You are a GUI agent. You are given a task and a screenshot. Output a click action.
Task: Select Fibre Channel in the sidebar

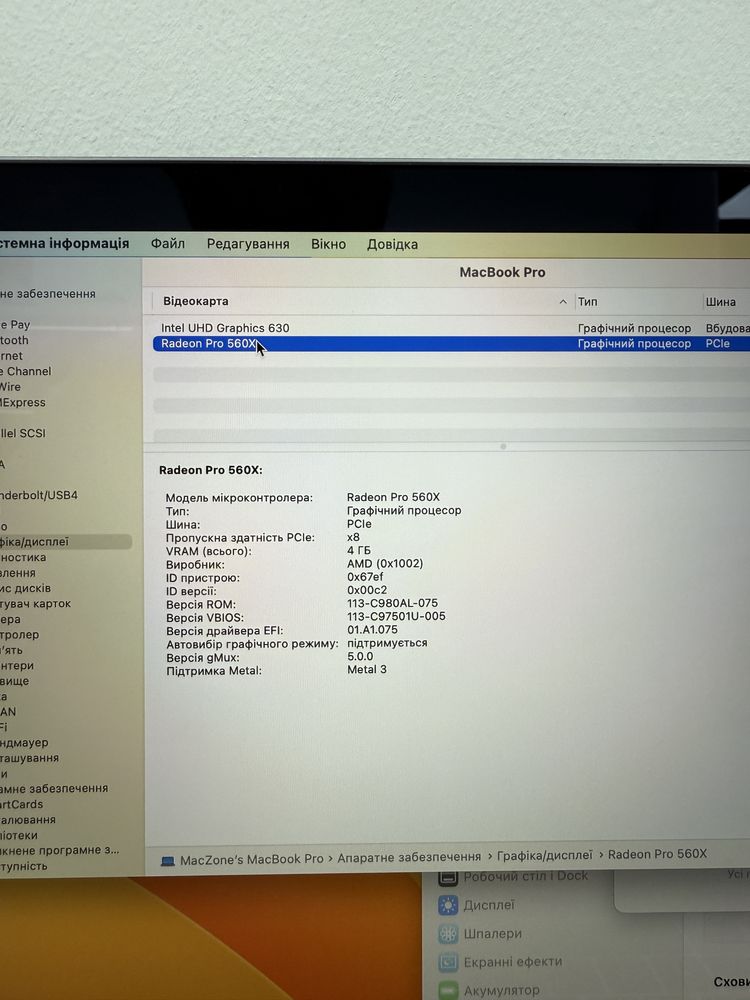[26, 371]
